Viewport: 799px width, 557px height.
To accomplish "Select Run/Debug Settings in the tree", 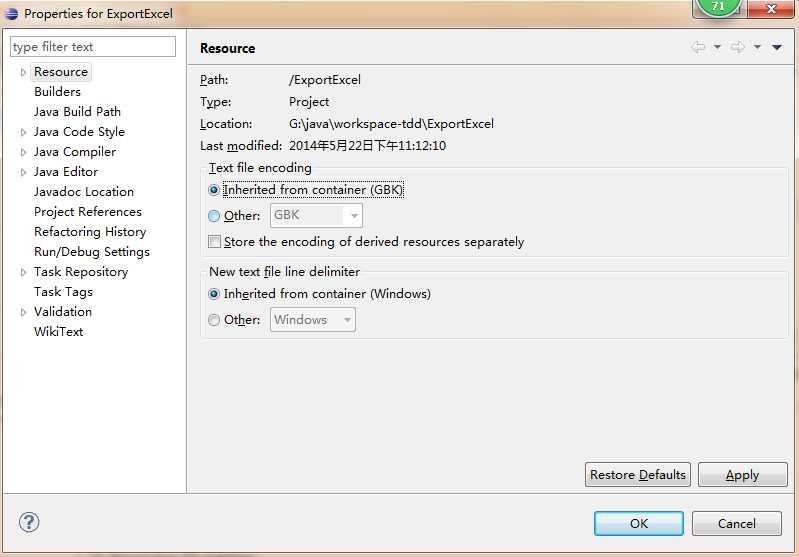I will pos(92,252).
